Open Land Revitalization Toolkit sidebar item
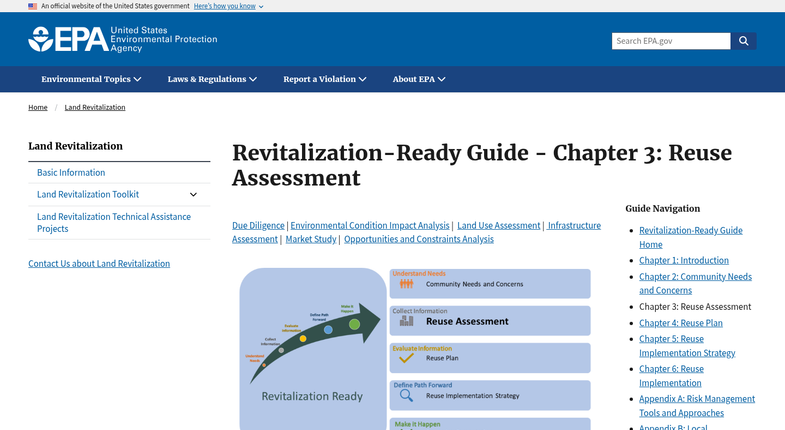 coord(88,194)
